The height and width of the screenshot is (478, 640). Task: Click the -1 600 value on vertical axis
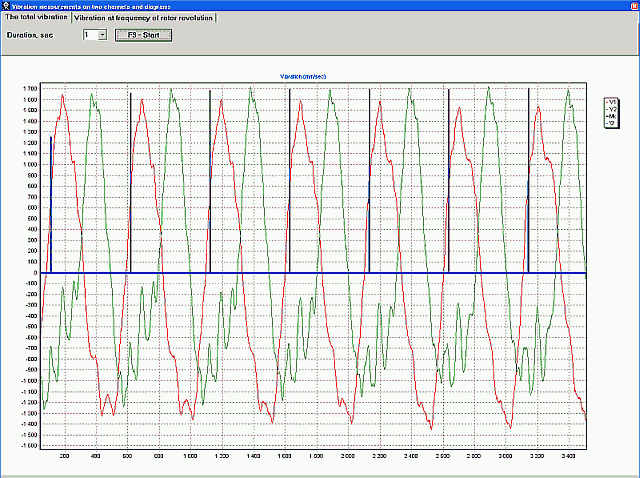29,445
